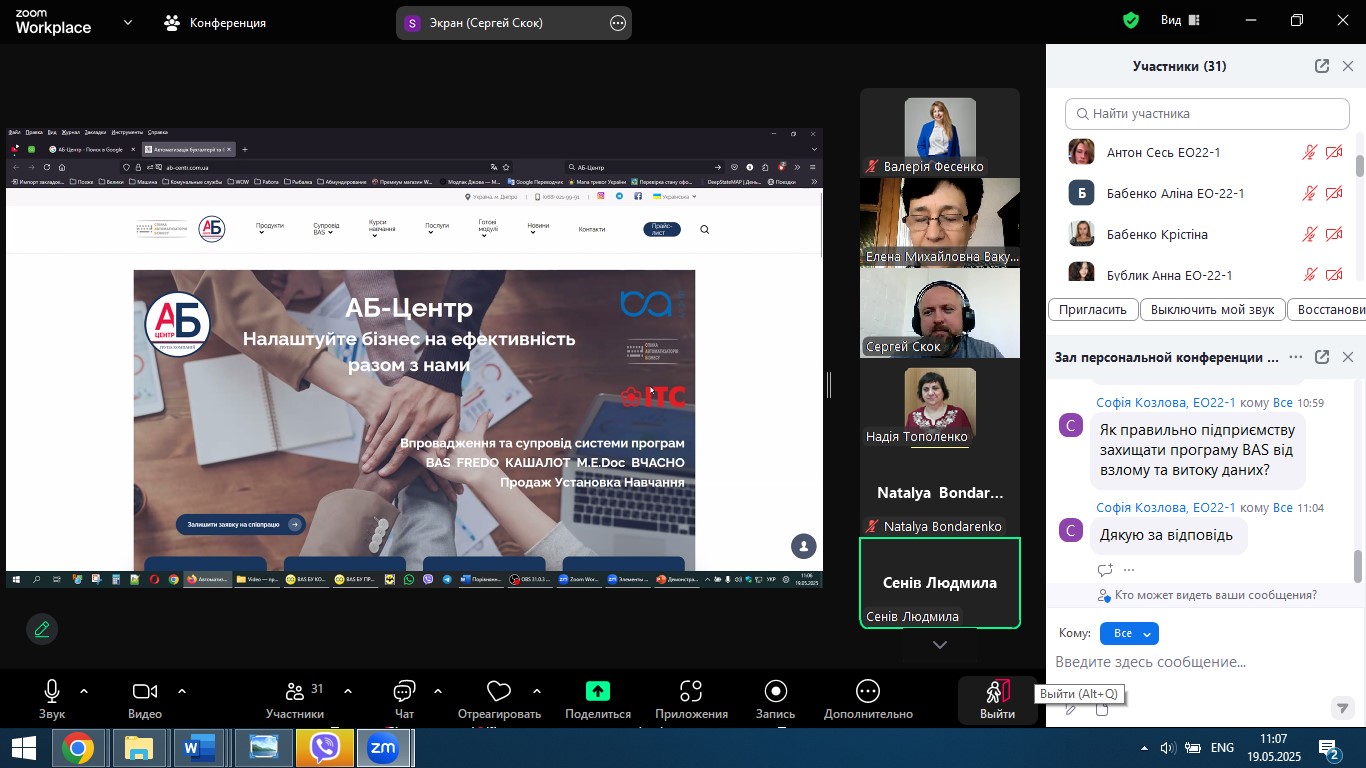Expand video options arrow next to Видео
1366x768 pixels.
[182, 691]
